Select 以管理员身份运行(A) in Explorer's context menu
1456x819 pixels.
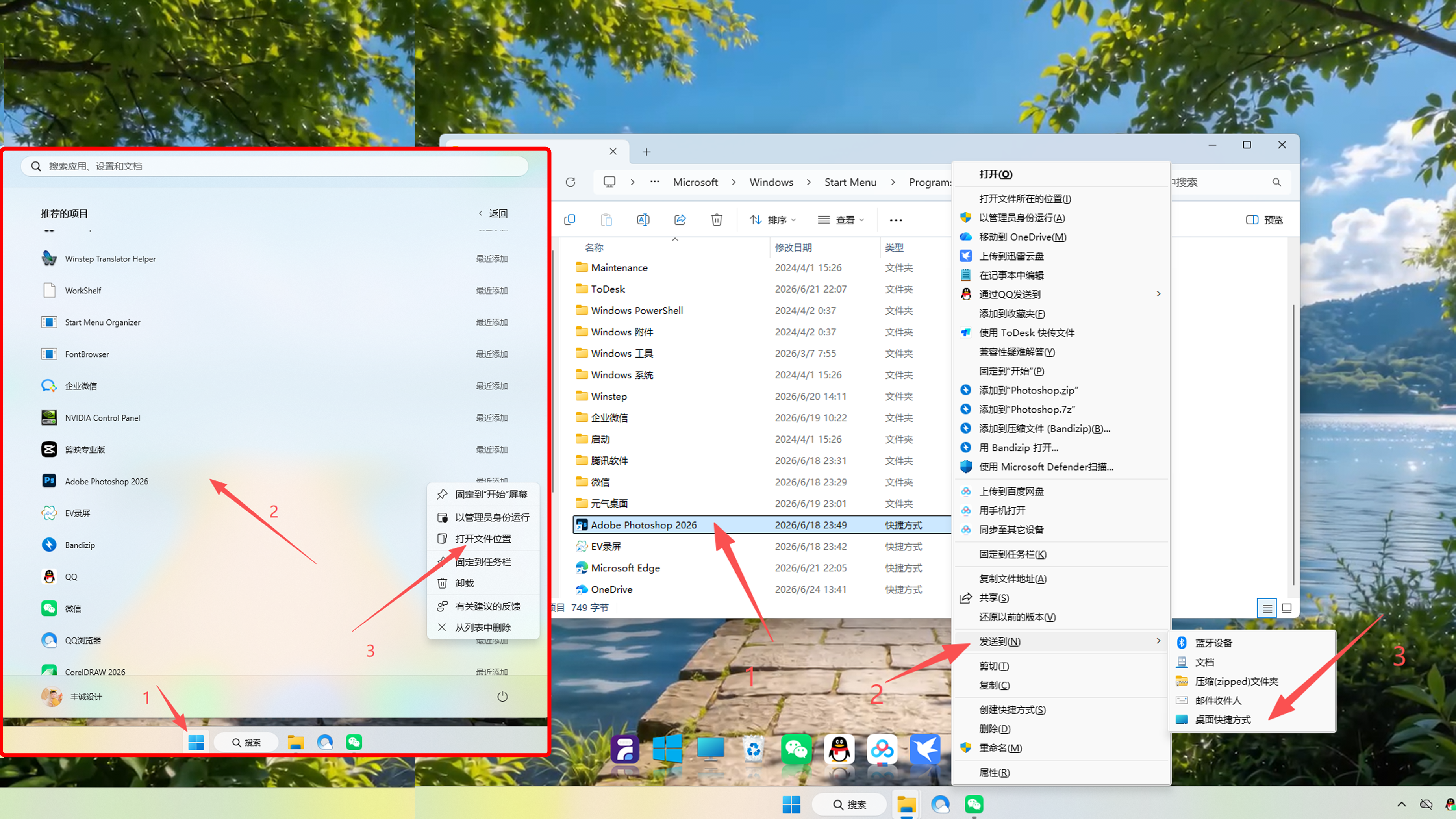coord(1061,218)
